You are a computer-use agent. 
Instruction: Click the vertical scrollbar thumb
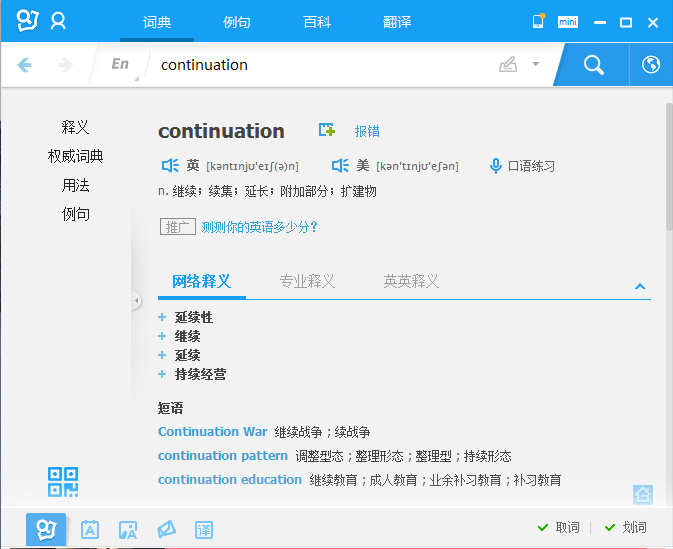[x=669, y=167]
